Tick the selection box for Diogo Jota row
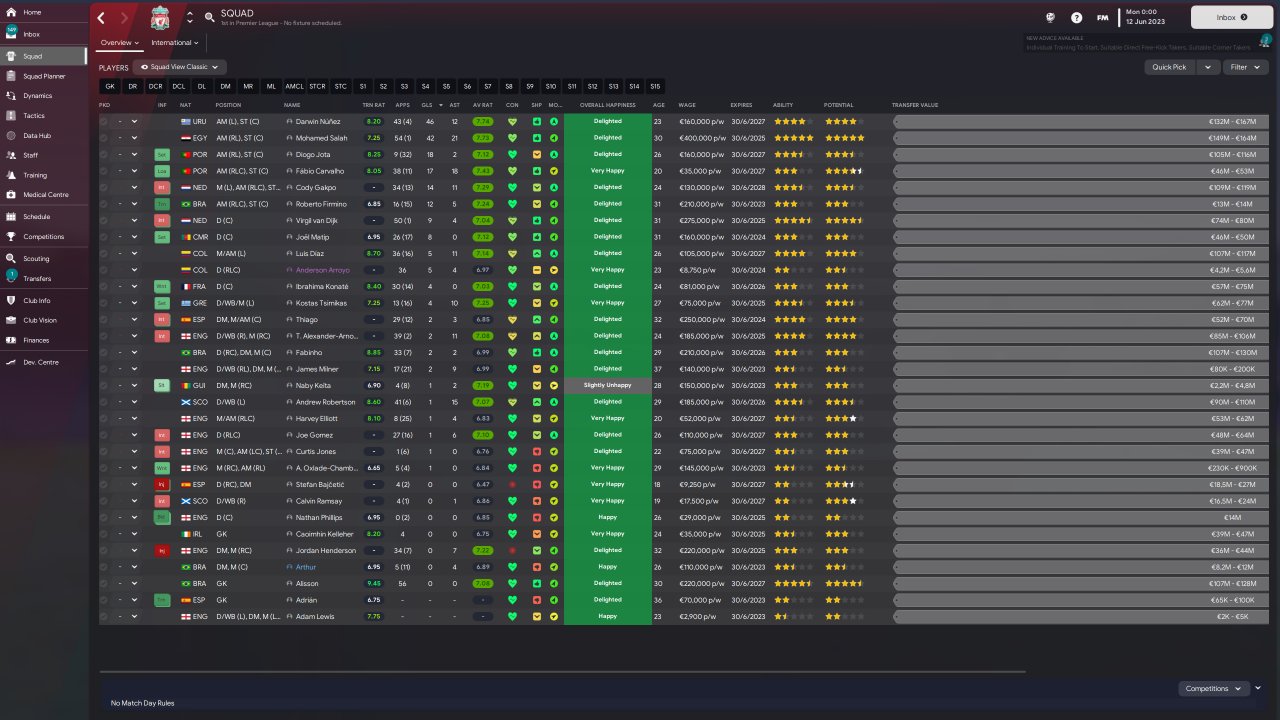Viewport: 1280px width, 720px height. (x=105, y=154)
